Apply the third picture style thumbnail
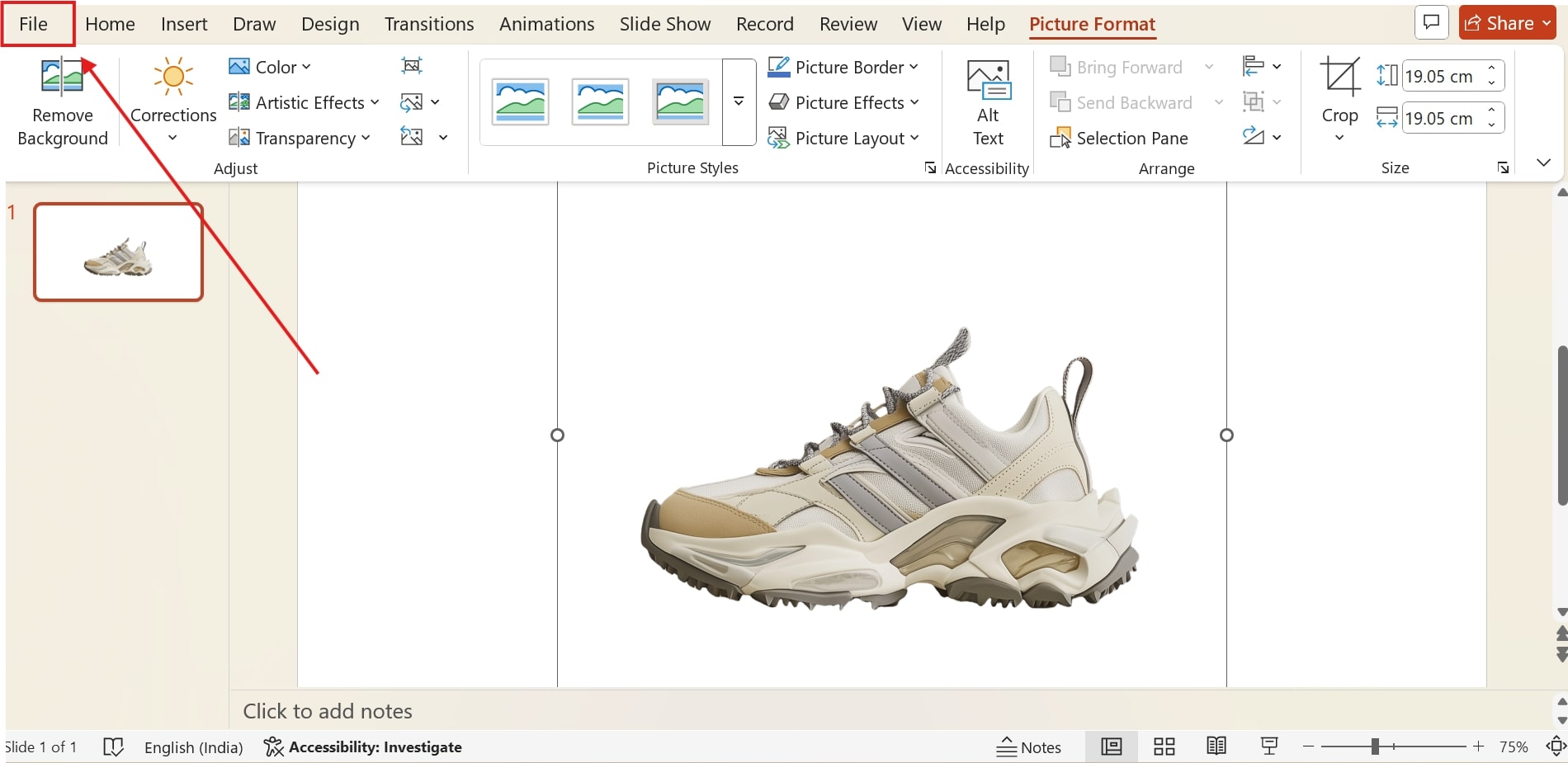Viewport: 1568px width, 763px height. [x=680, y=102]
